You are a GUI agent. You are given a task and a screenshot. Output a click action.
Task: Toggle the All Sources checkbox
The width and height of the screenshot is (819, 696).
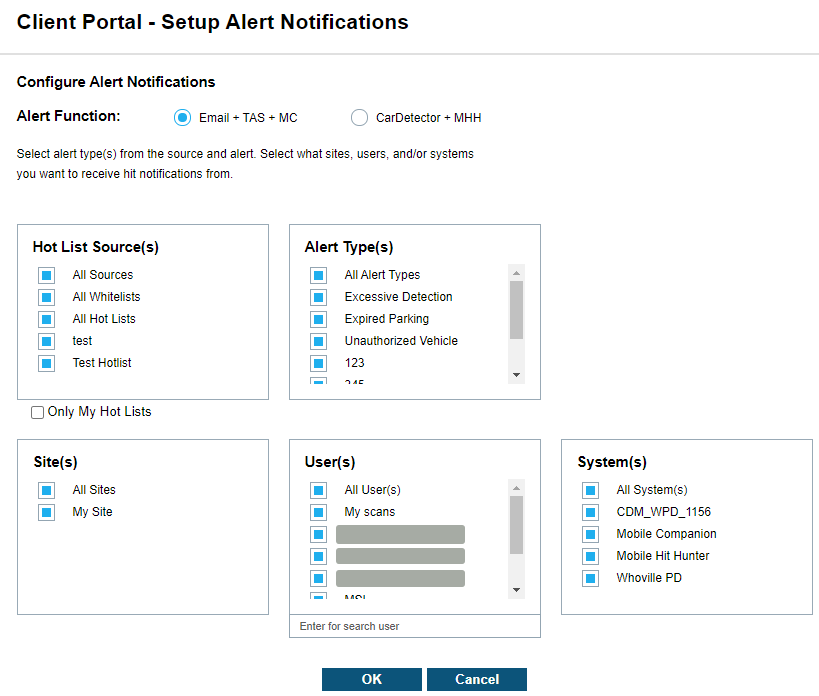46,275
